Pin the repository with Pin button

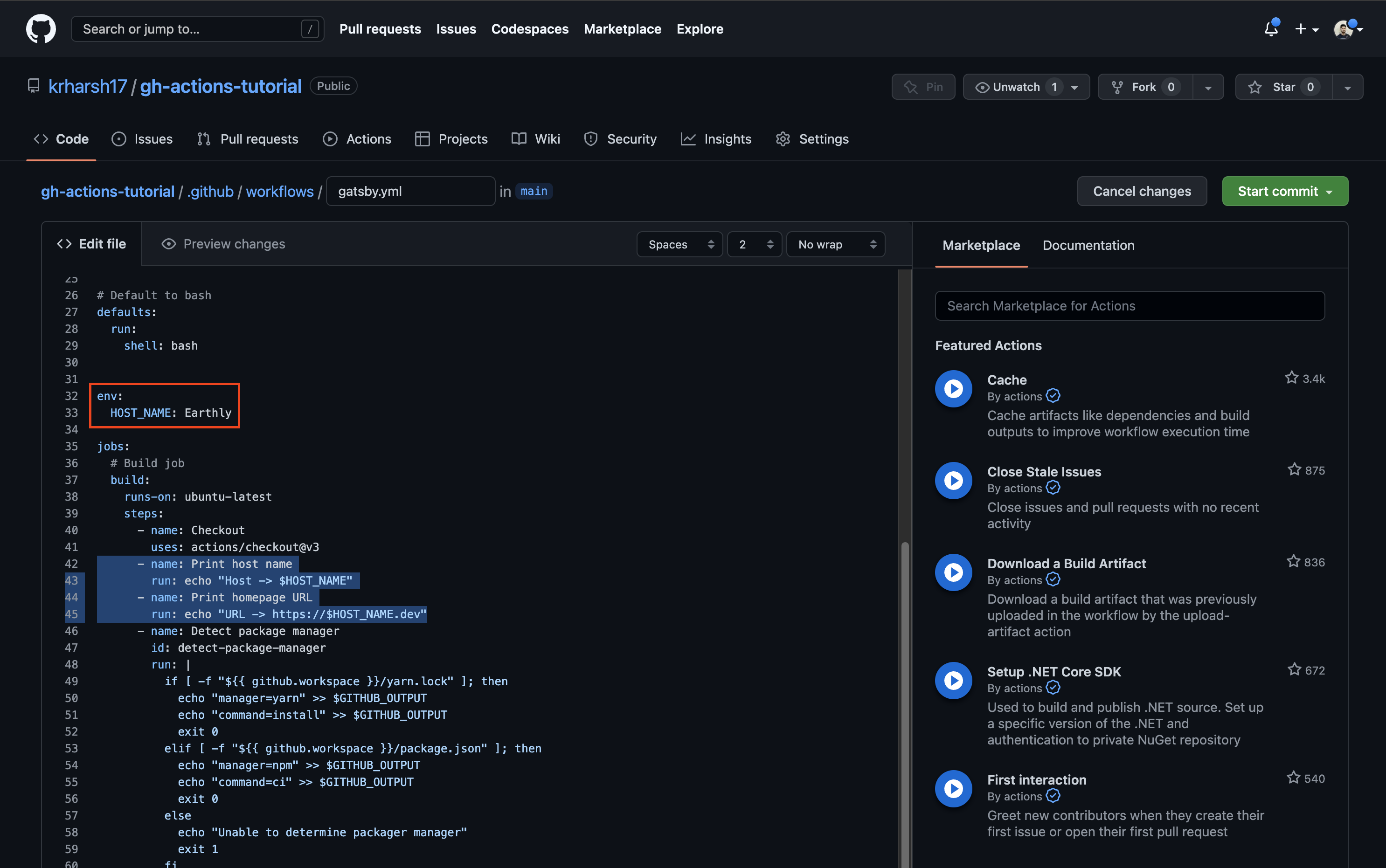(922, 87)
